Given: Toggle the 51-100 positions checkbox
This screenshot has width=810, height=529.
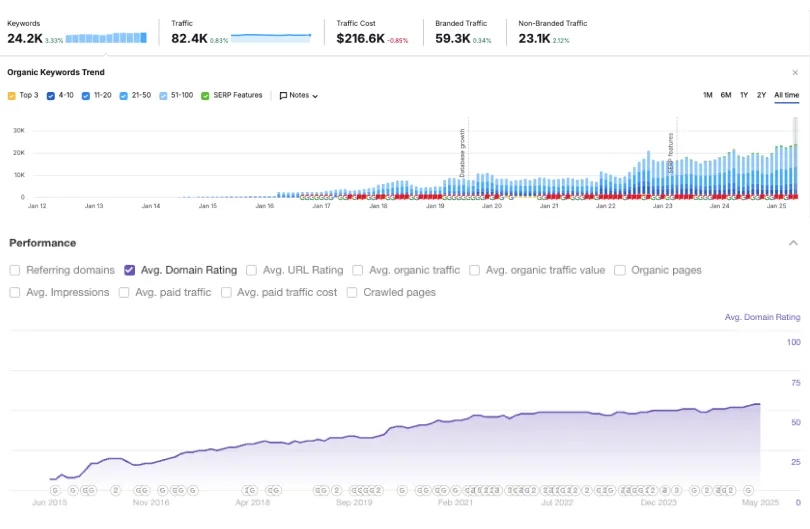Looking at the screenshot, I should click(x=163, y=96).
